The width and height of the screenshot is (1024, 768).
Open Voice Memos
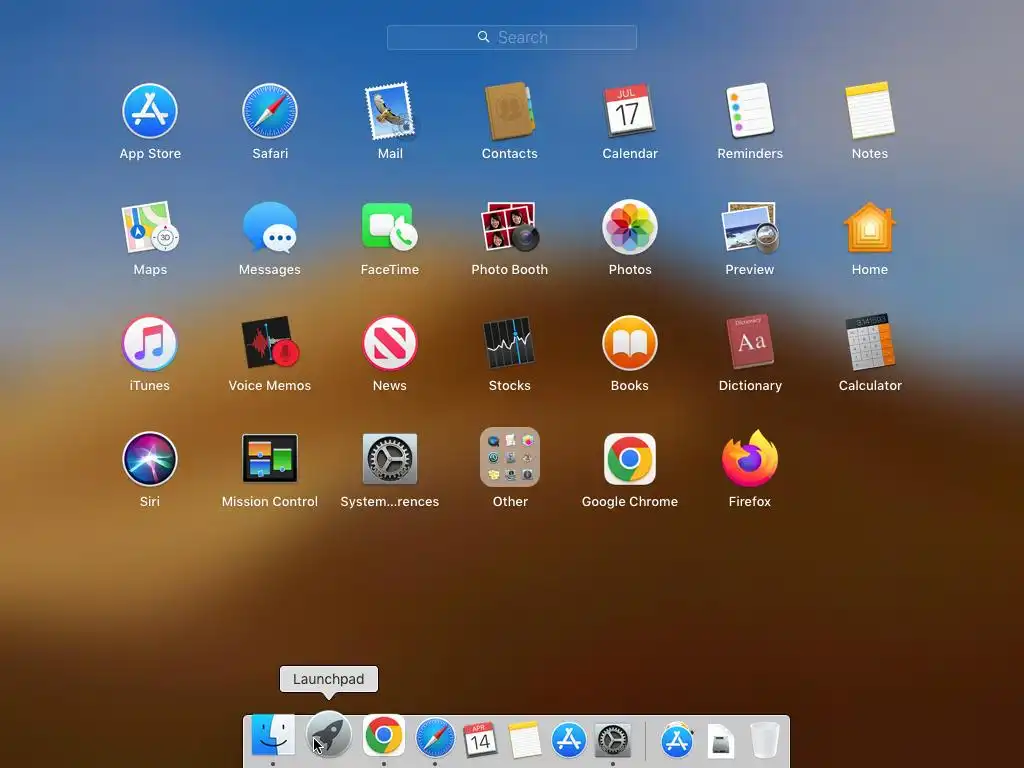click(x=270, y=344)
